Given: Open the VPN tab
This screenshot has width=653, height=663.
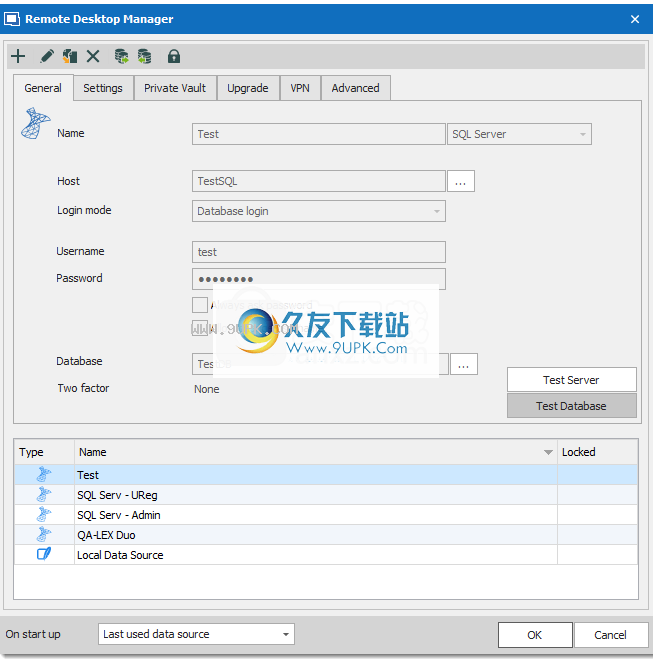Looking at the screenshot, I should pyautogui.click(x=300, y=88).
